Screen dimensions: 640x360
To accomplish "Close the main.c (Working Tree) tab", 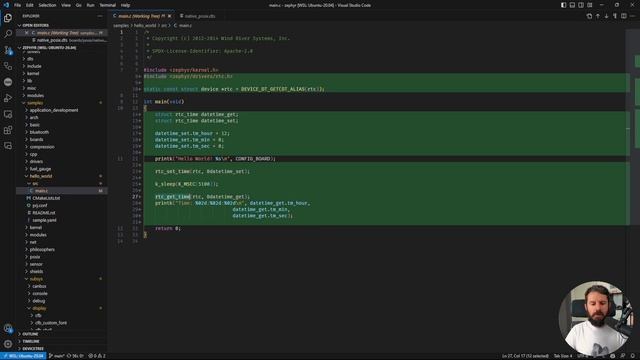I will click(169, 16).
